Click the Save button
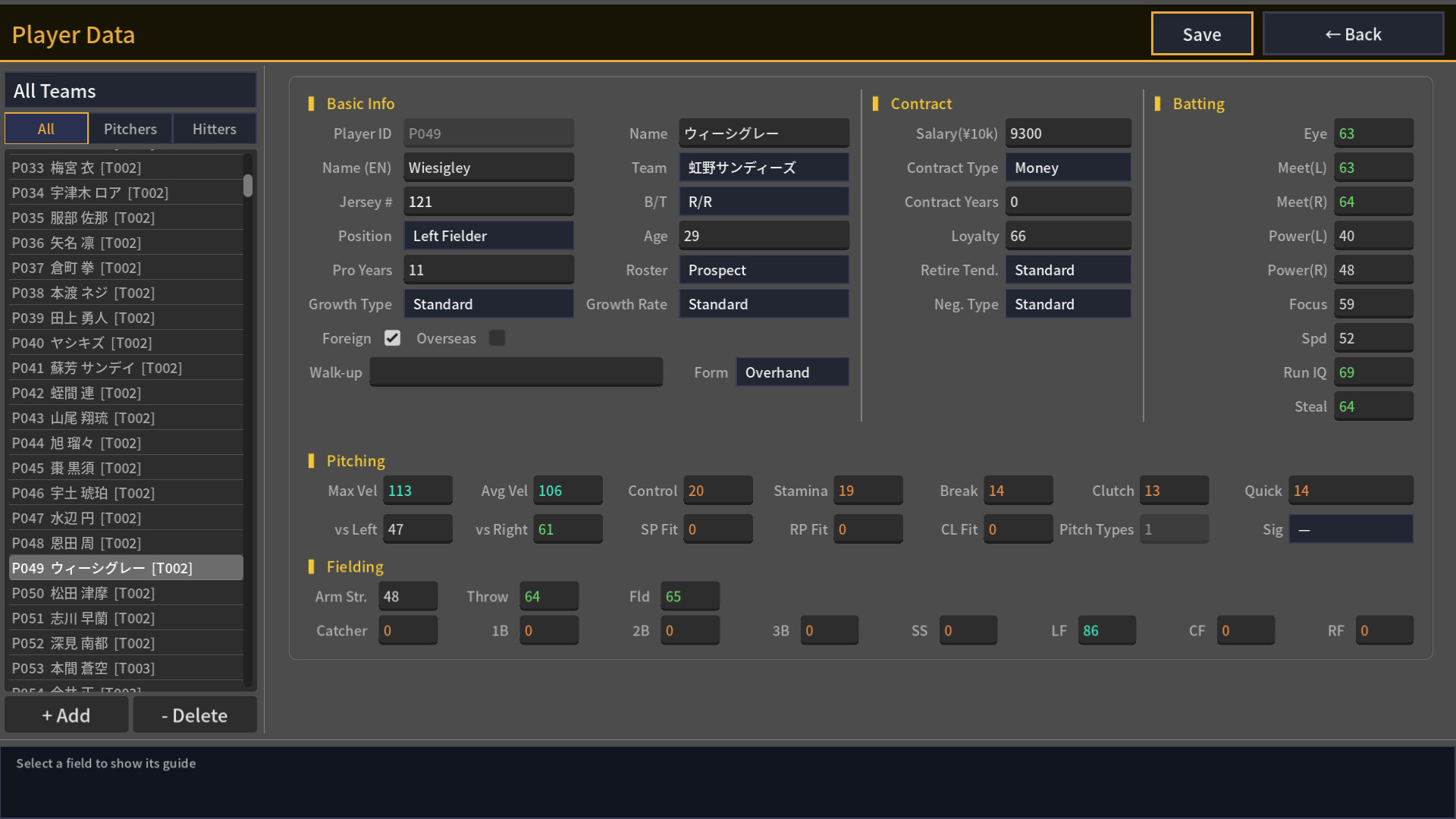This screenshot has height=819, width=1456. [1202, 34]
